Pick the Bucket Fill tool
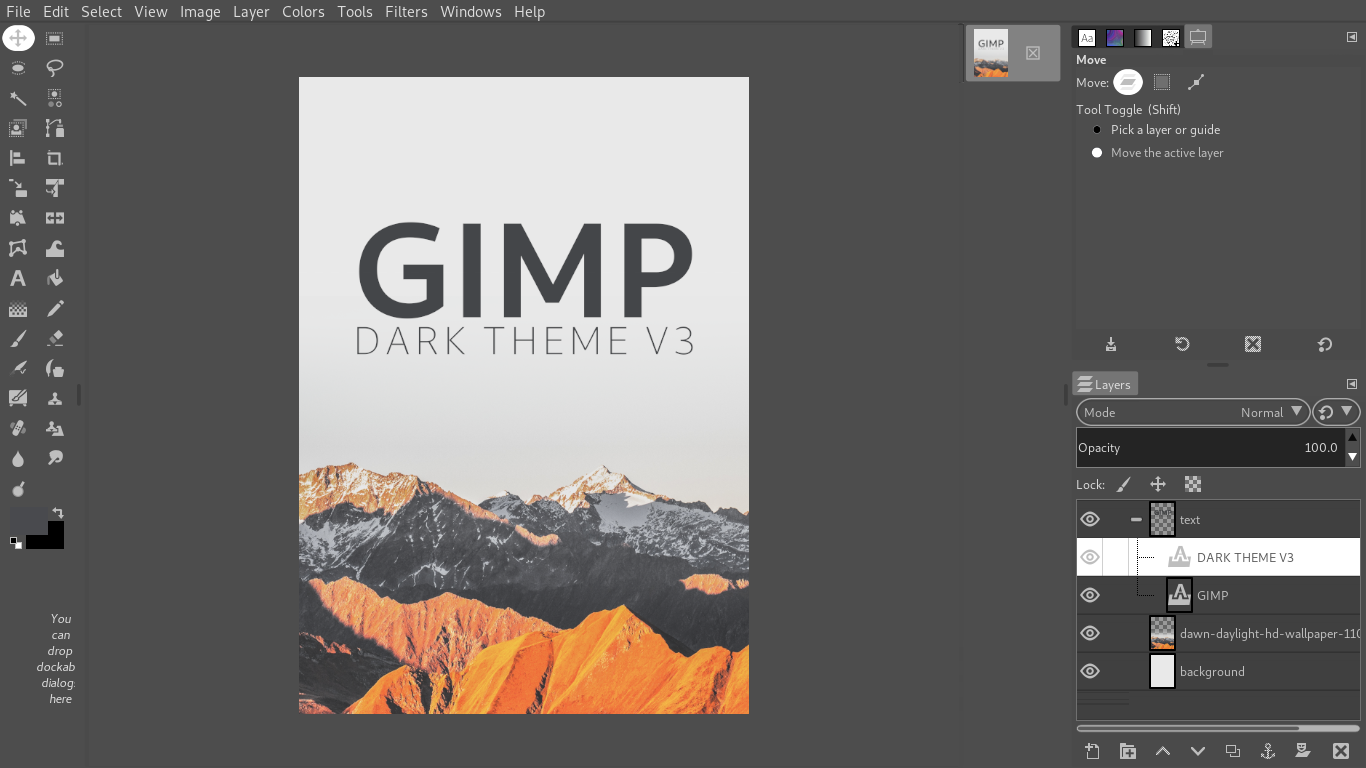 [55, 278]
